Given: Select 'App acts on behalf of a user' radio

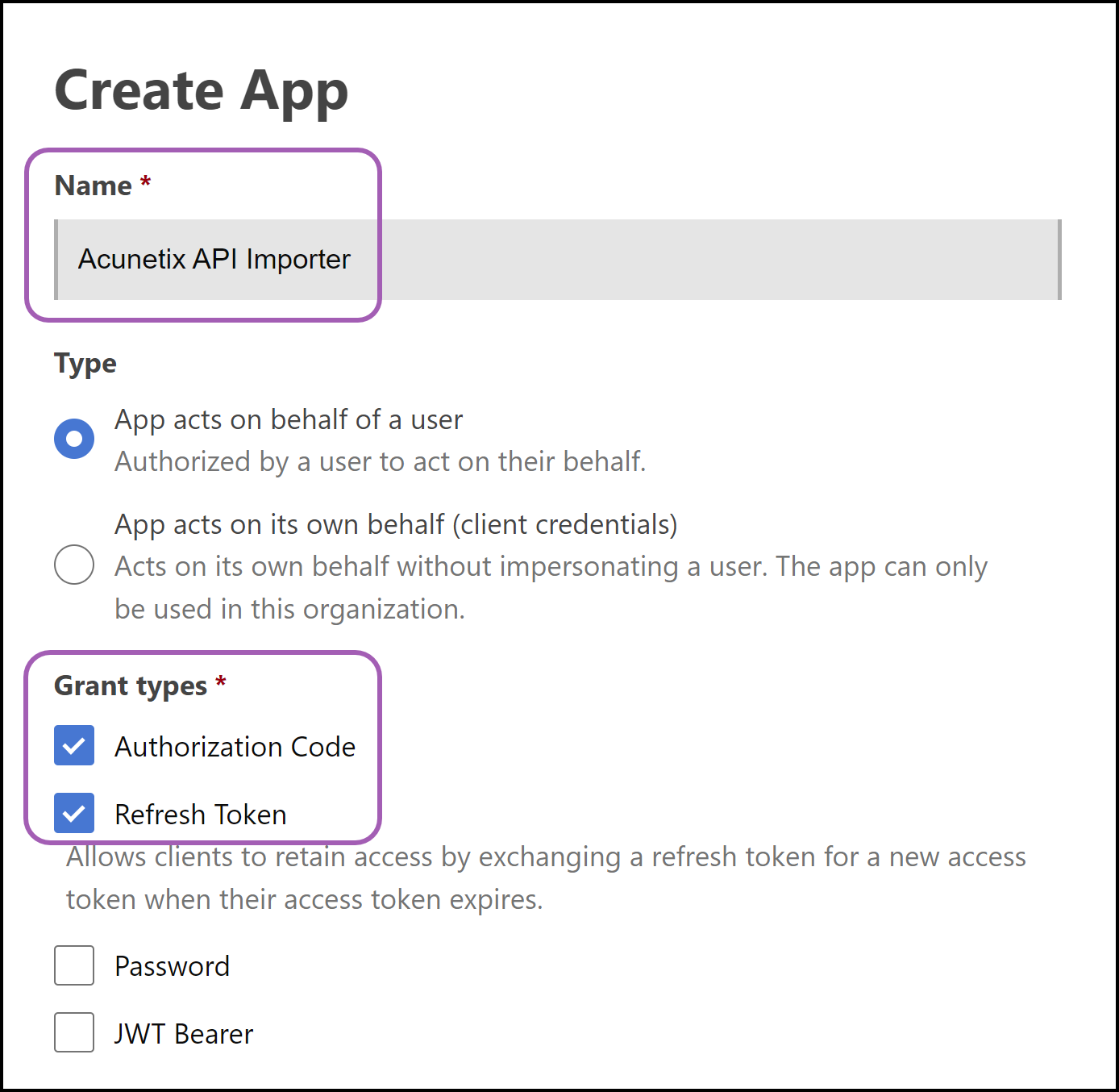Looking at the screenshot, I should point(74,439).
